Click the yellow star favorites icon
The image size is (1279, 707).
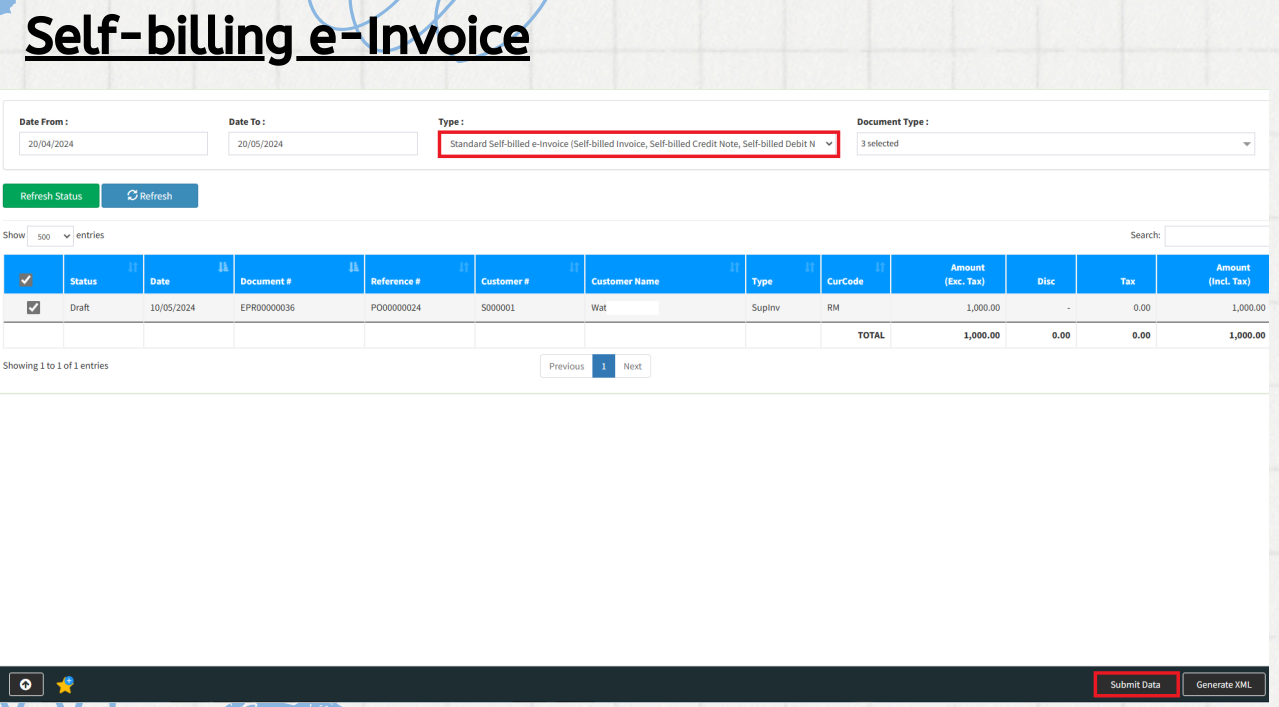[65, 685]
